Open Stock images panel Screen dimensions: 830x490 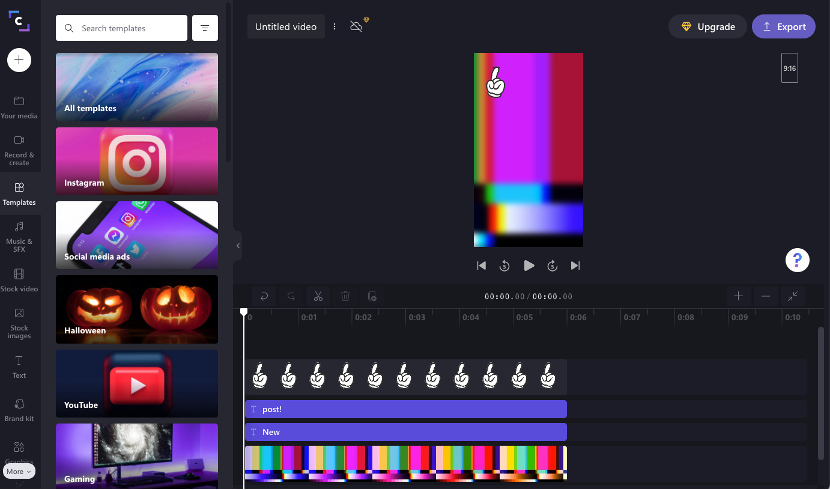pos(19,324)
